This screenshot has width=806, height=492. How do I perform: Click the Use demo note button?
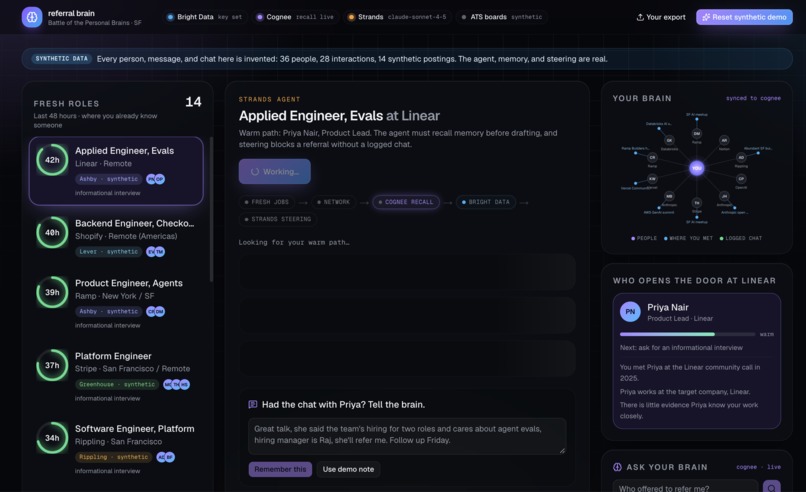349,469
